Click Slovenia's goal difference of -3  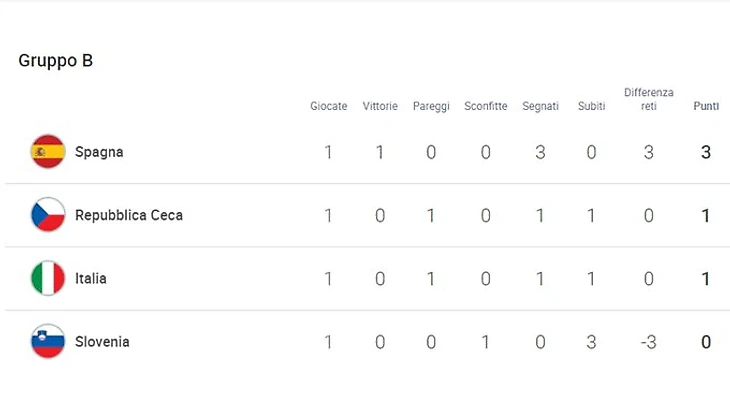[648, 342]
